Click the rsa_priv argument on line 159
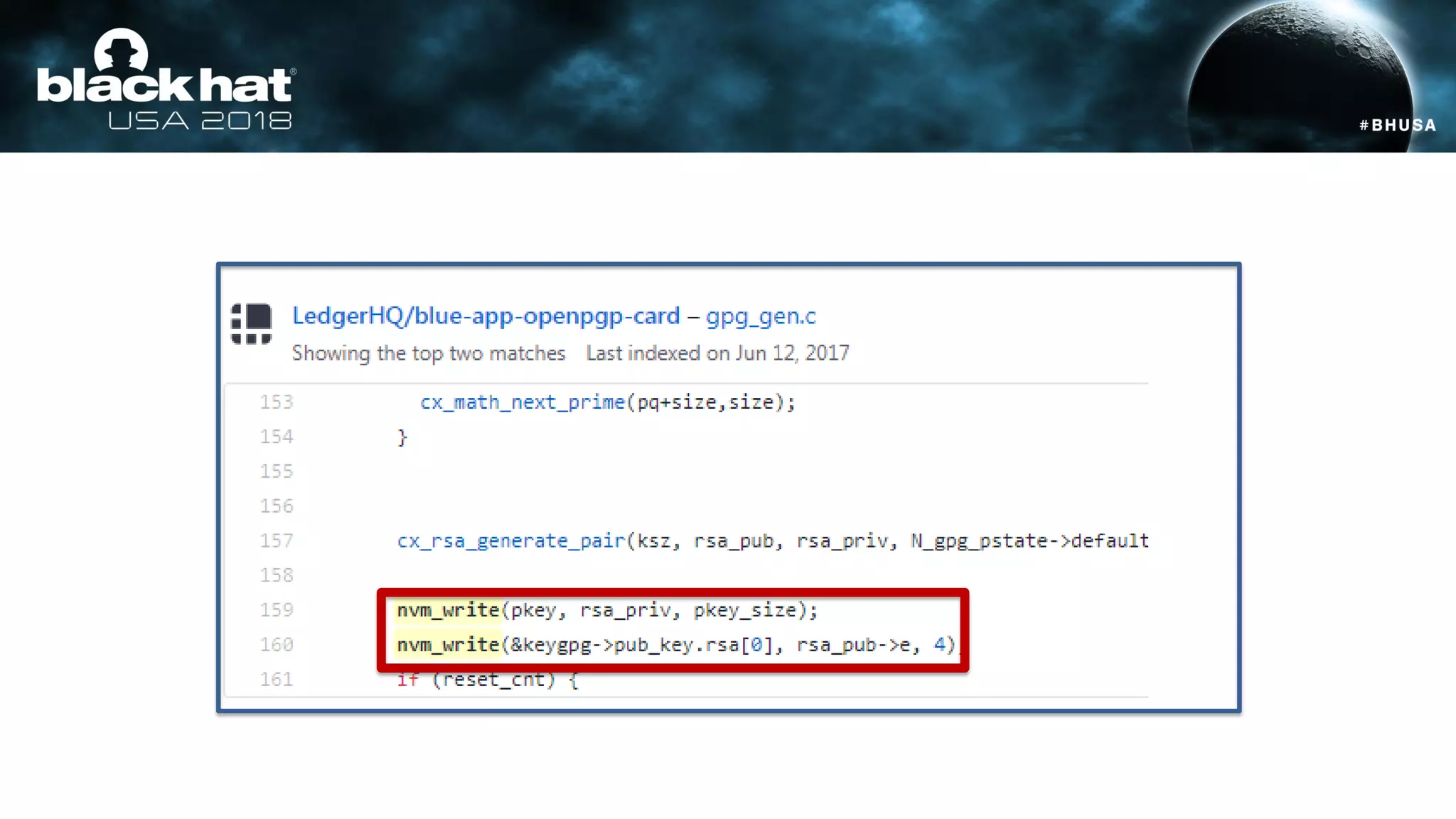Viewport: 1456px width, 819px height. pyautogui.click(x=625, y=610)
